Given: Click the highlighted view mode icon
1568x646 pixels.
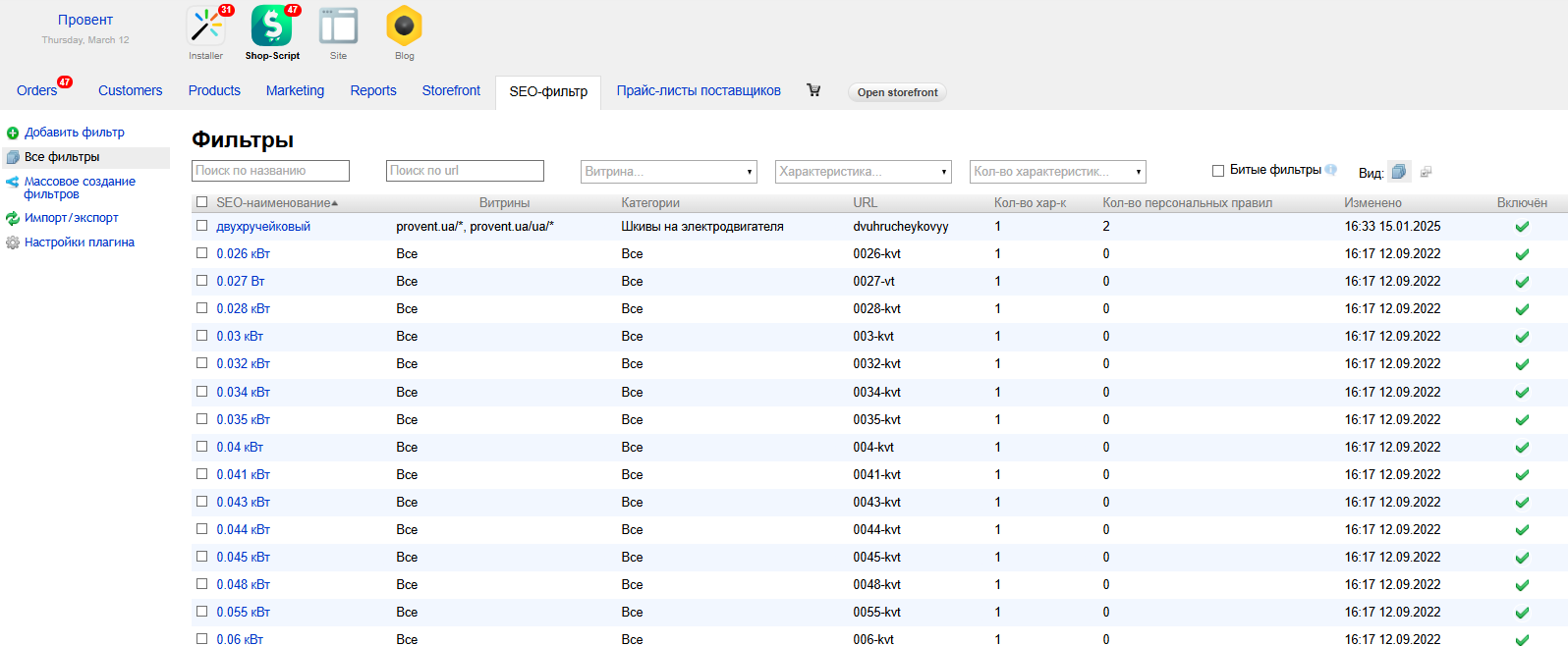Looking at the screenshot, I should [x=1399, y=172].
